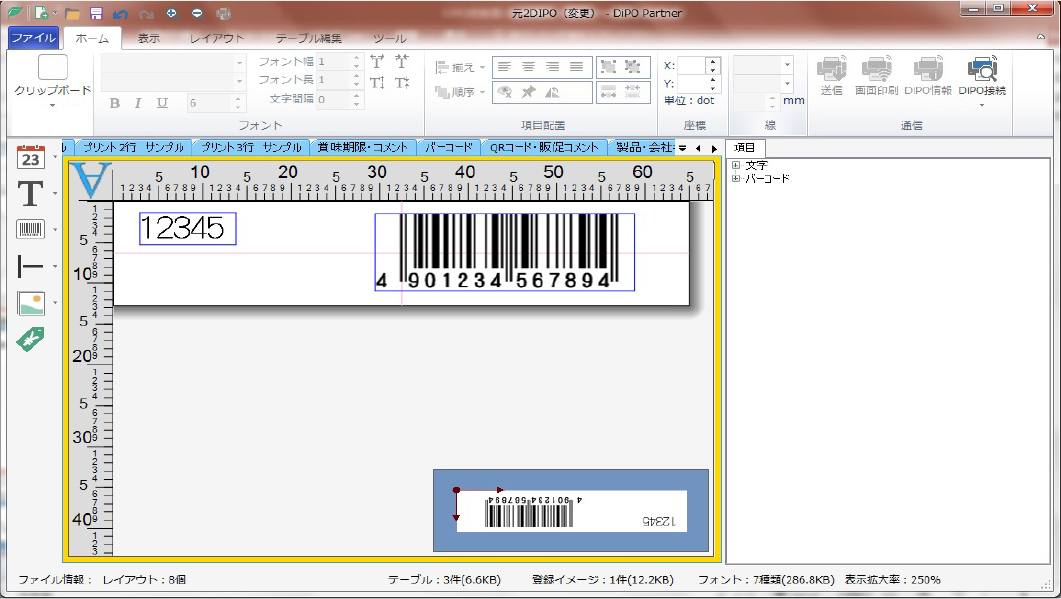Click the justify align icon in 項目配置
Screen dimensions: 1061x599
coord(577,67)
